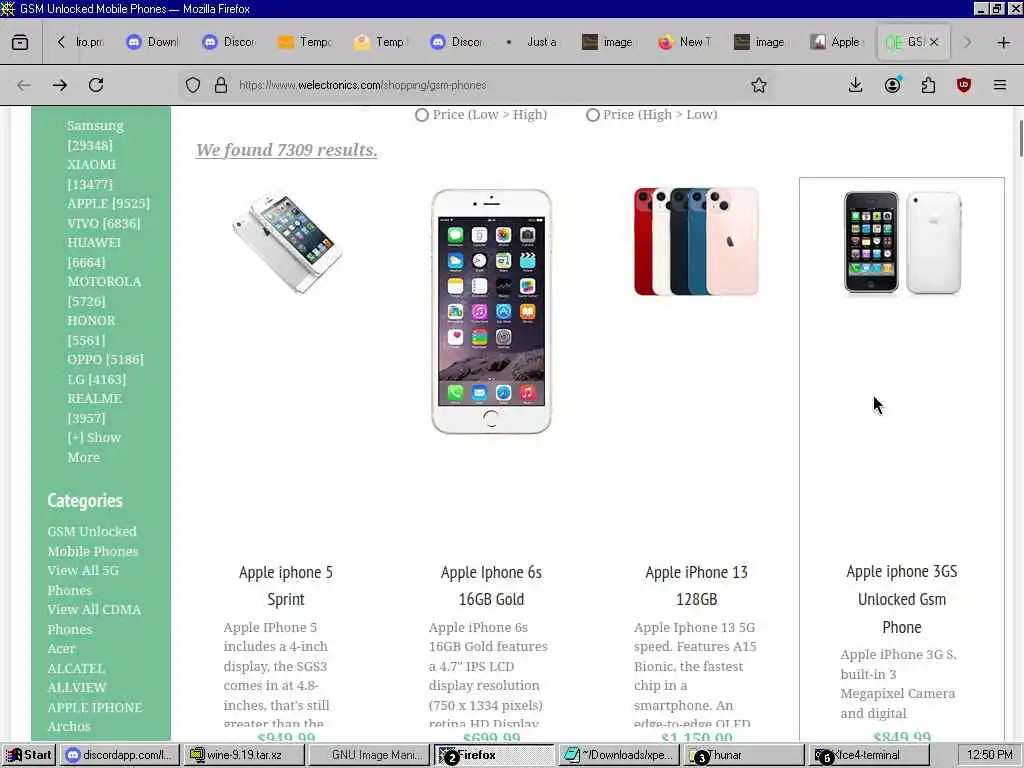Screen dimensions: 1024x768
Task: Open the Downloads panel
Action: [x=856, y=85]
